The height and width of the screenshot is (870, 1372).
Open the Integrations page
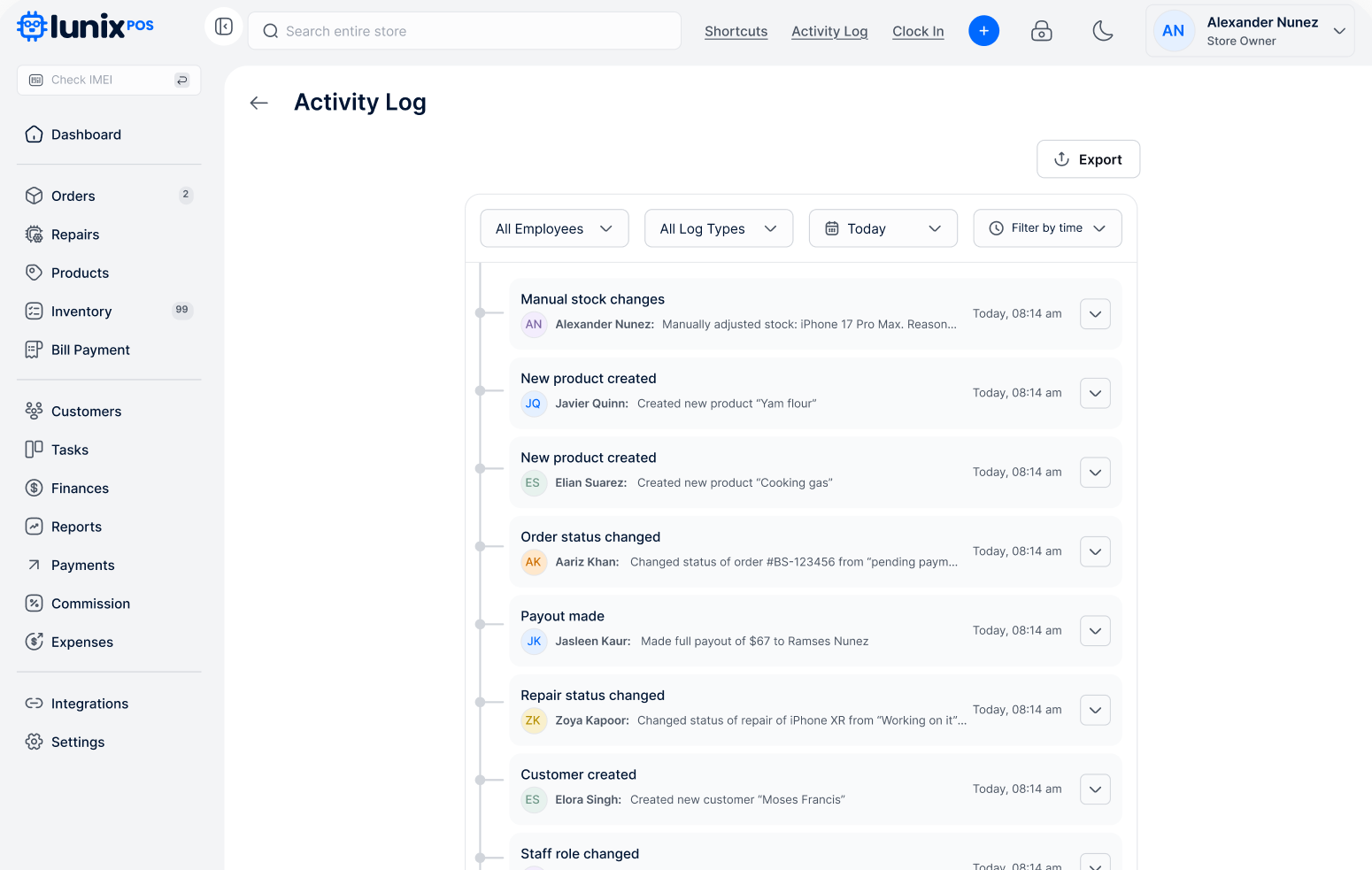pyautogui.click(x=89, y=704)
